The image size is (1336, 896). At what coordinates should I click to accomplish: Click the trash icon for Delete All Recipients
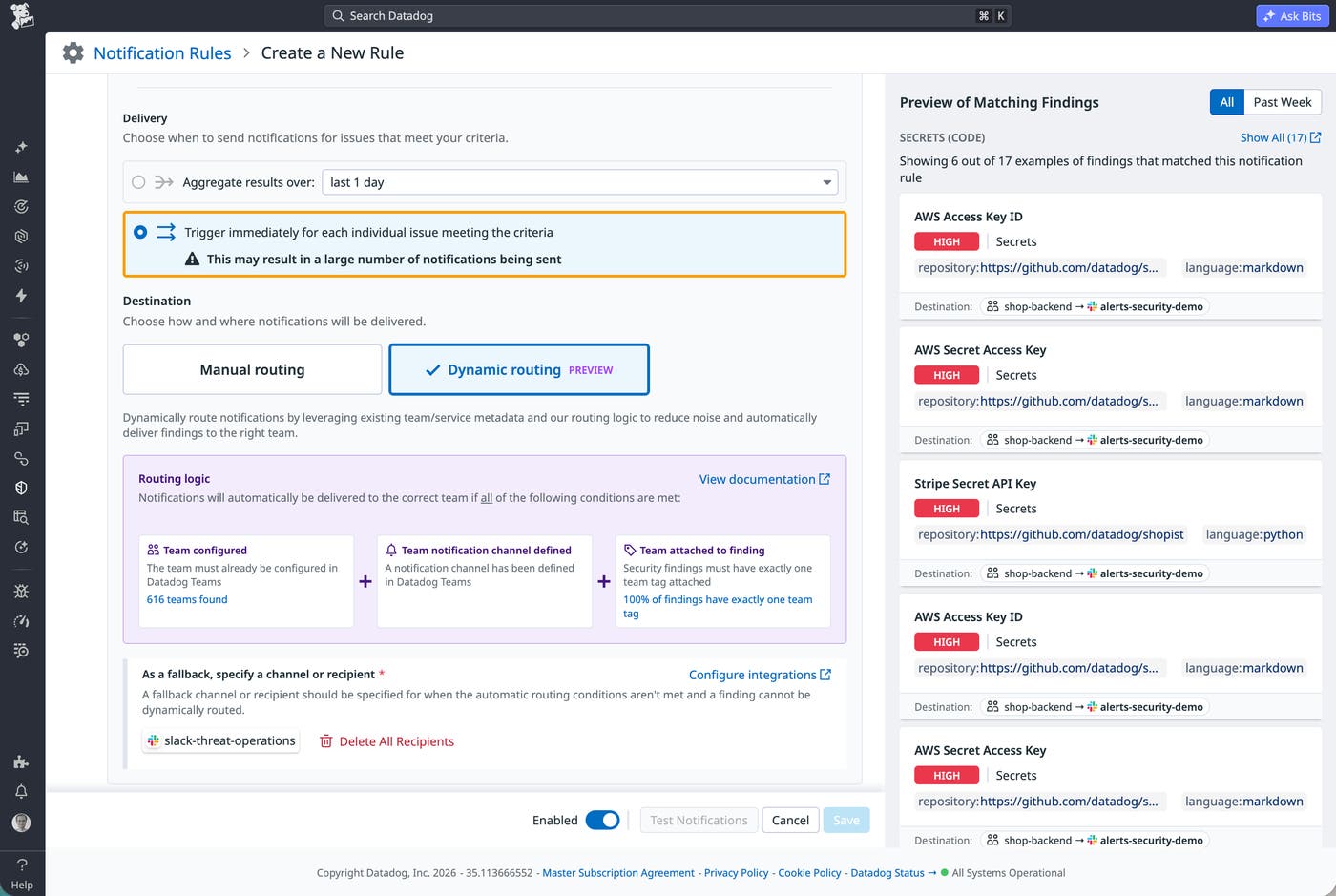point(325,741)
